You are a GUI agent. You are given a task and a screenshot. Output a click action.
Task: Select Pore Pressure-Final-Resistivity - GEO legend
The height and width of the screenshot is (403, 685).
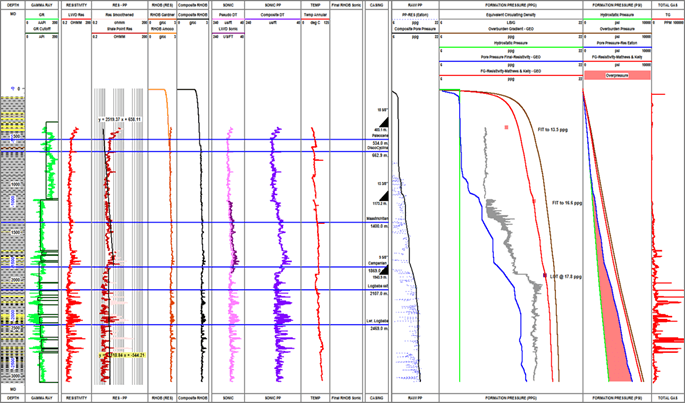(511, 57)
